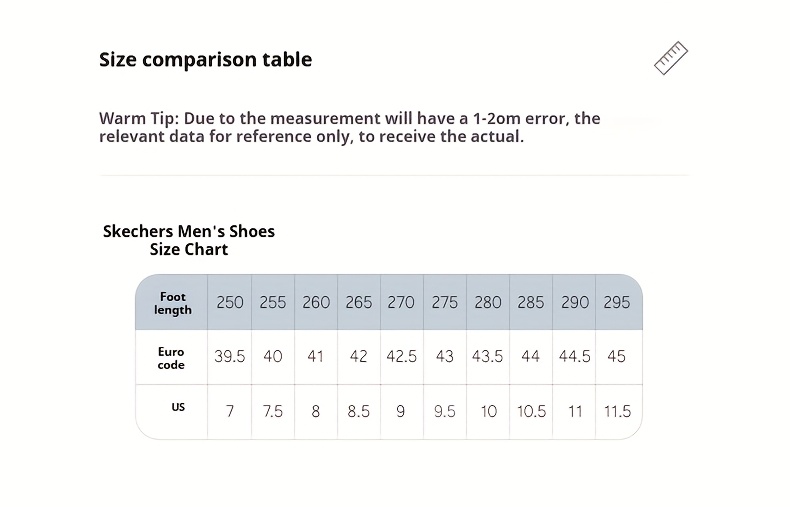
Task: Click the Size comparison table heading
Action: click(205, 60)
